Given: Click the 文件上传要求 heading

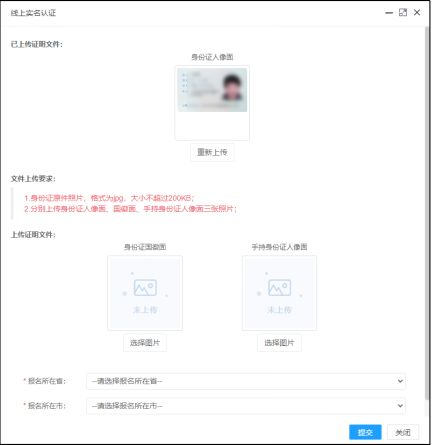Looking at the screenshot, I should (x=33, y=179).
